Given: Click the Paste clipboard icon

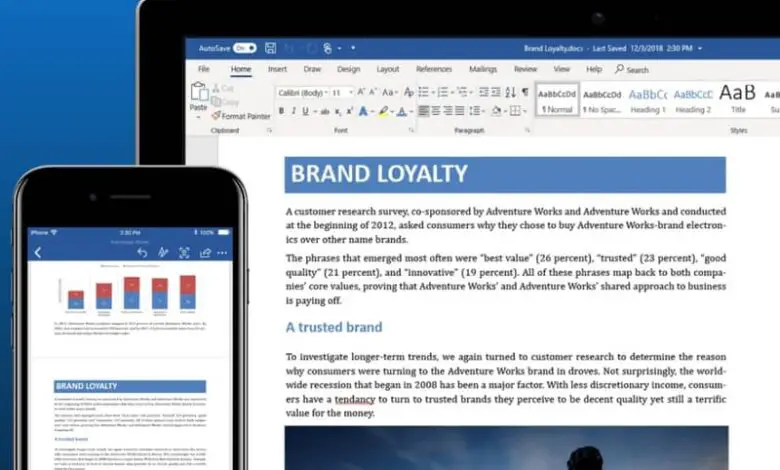Looking at the screenshot, I should pyautogui.click(x=198, y=92).
